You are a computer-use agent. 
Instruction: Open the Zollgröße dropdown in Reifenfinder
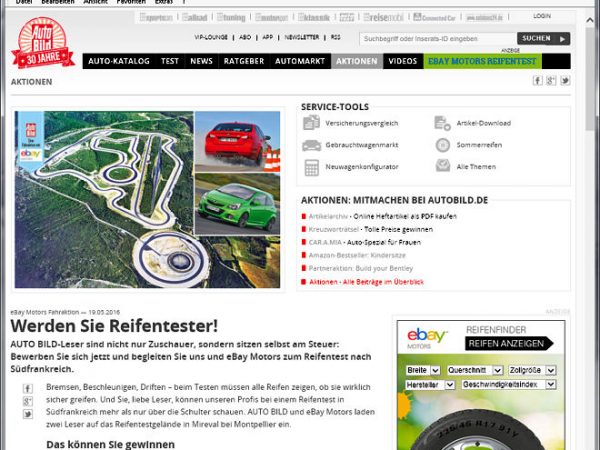(x=532, y=370)
